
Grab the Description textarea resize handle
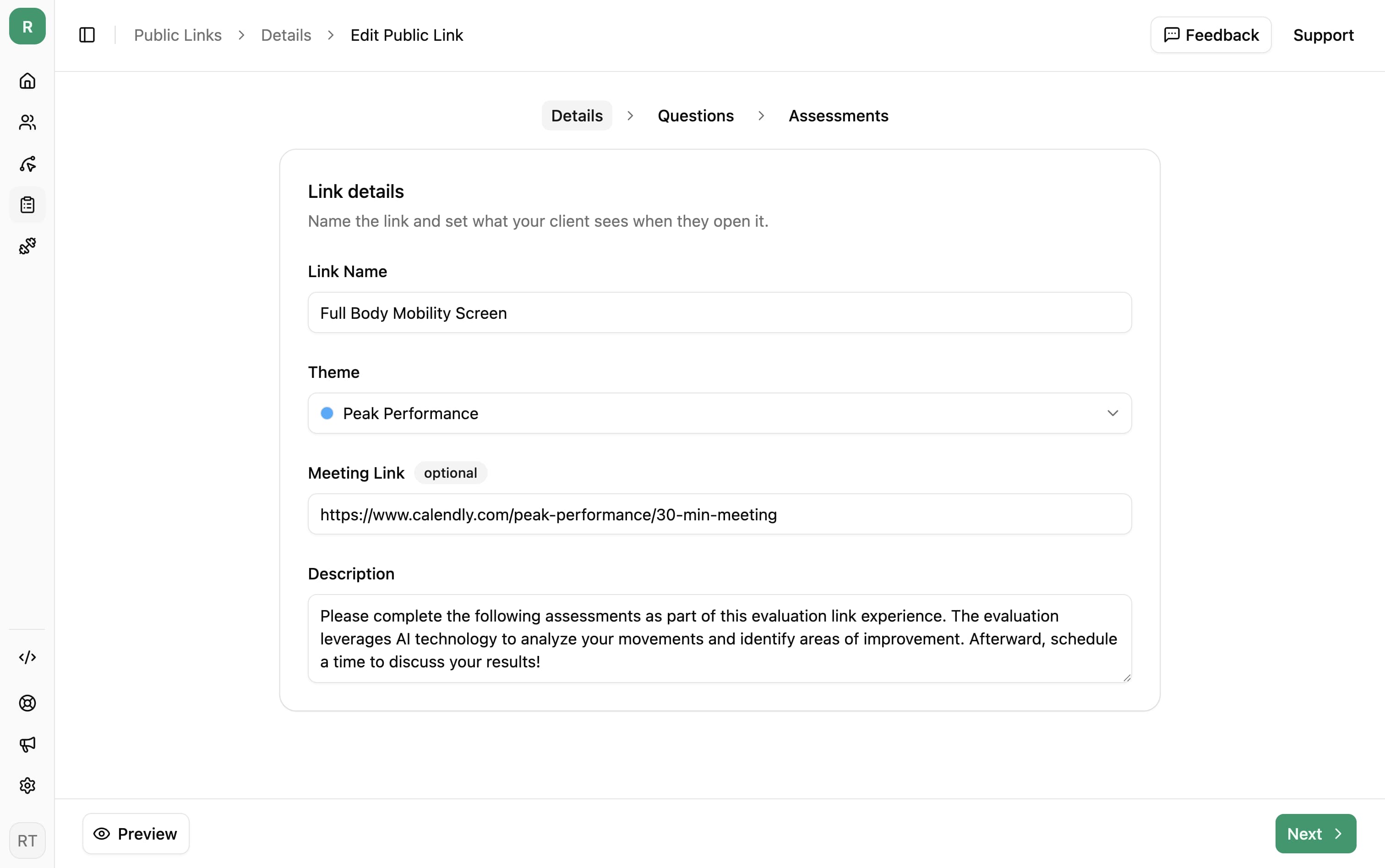[1126, 677]
